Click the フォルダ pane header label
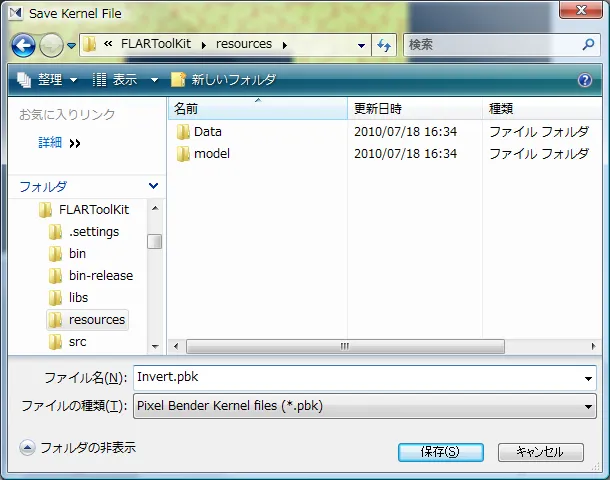Viewport: 610px width, 480px height. click(x=43, y=187)
